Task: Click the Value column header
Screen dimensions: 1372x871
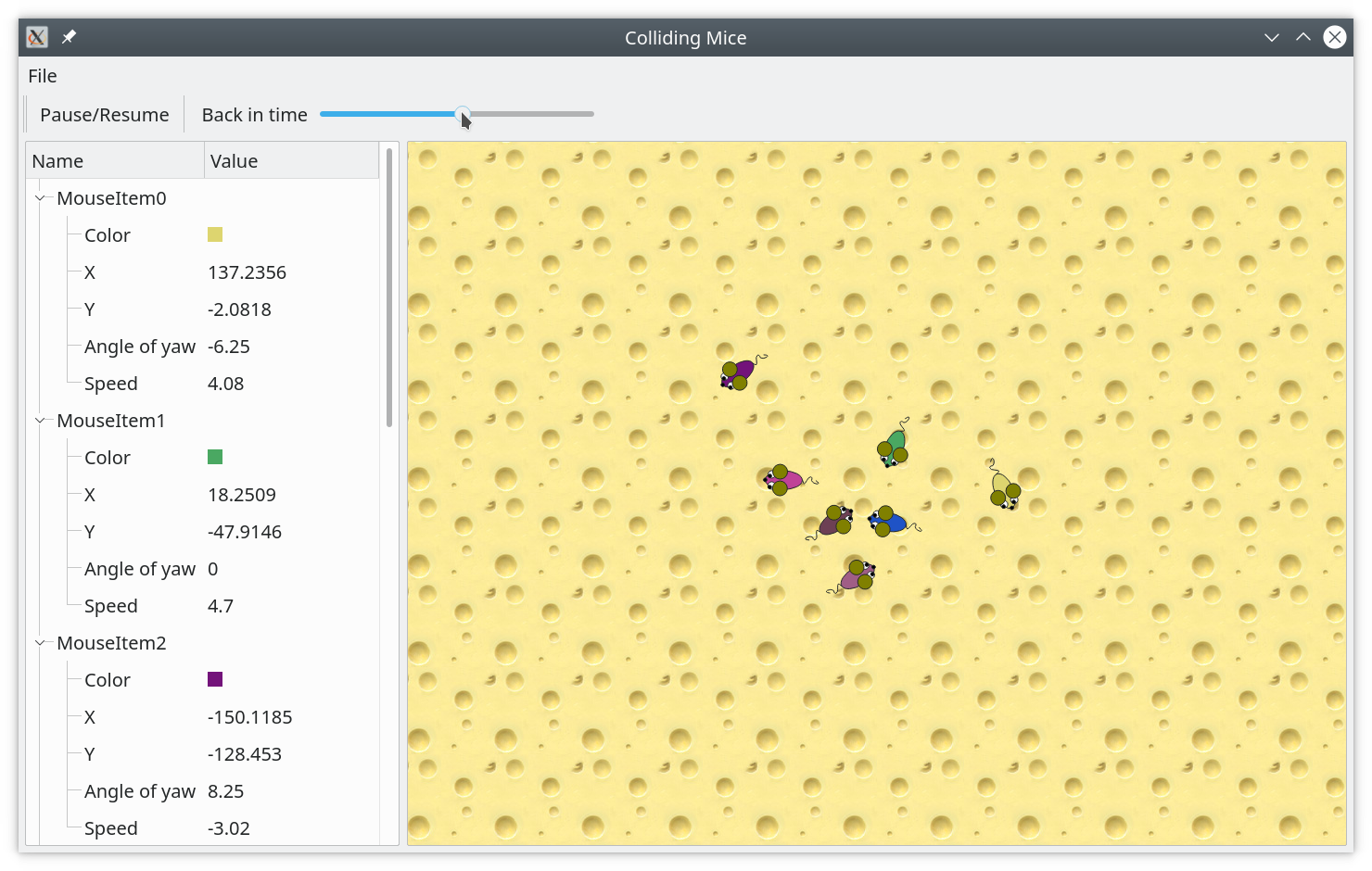Action: click(x=292, y=160)
